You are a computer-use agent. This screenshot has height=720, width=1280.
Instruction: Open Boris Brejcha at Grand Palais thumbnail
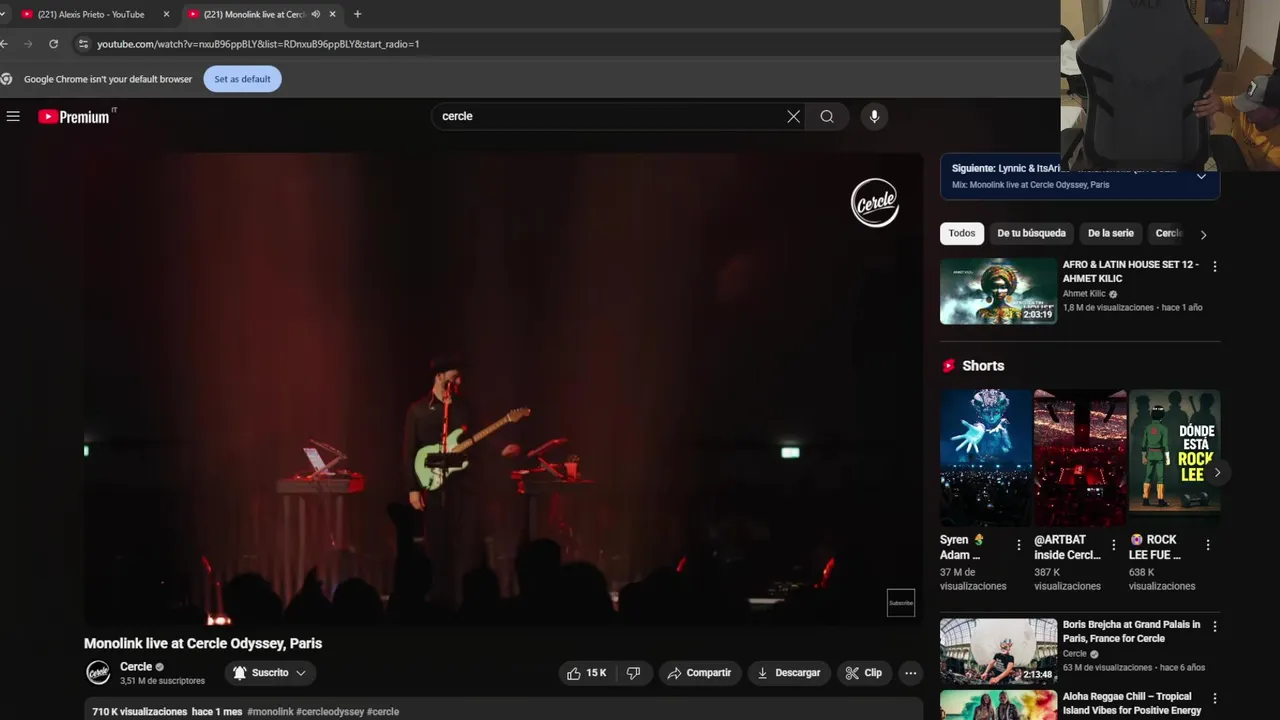998,651
